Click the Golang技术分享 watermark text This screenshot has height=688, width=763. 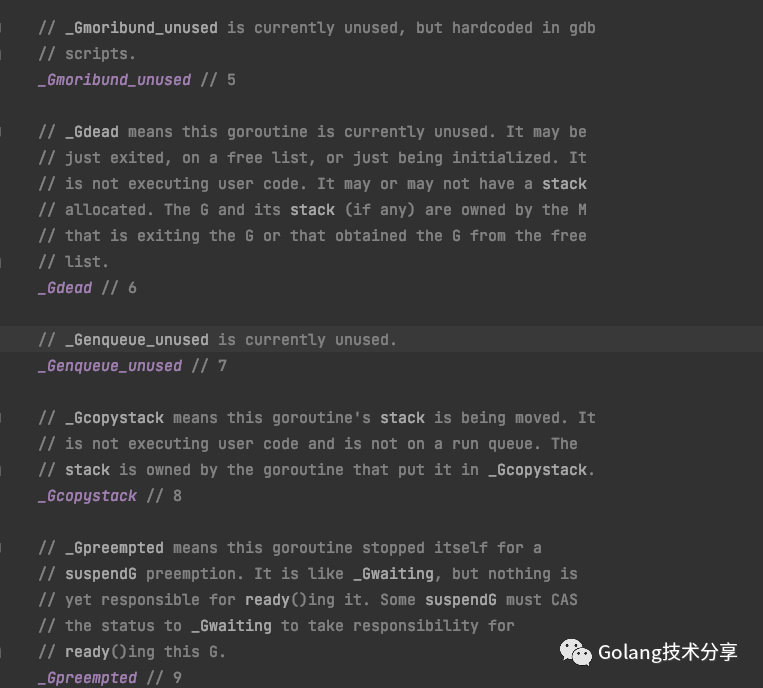pos(668,652)
